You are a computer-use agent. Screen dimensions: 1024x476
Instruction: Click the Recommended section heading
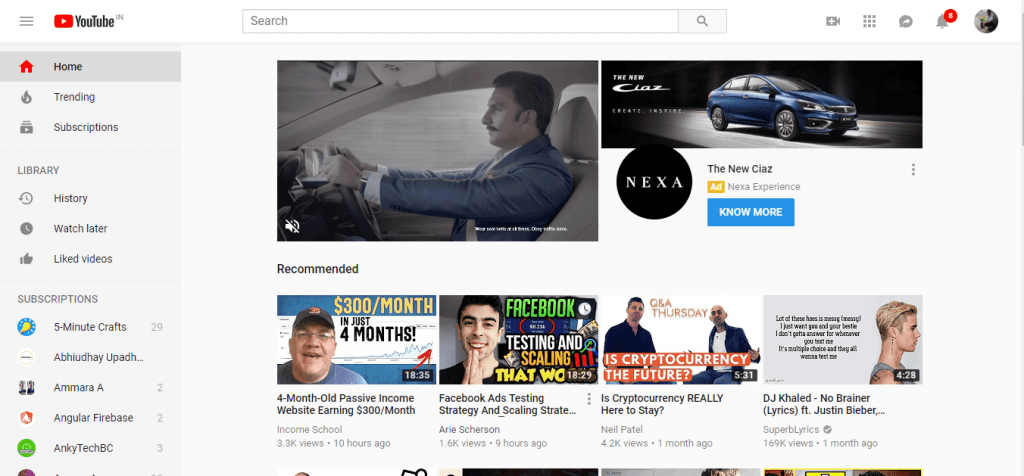tap(317, 269)
